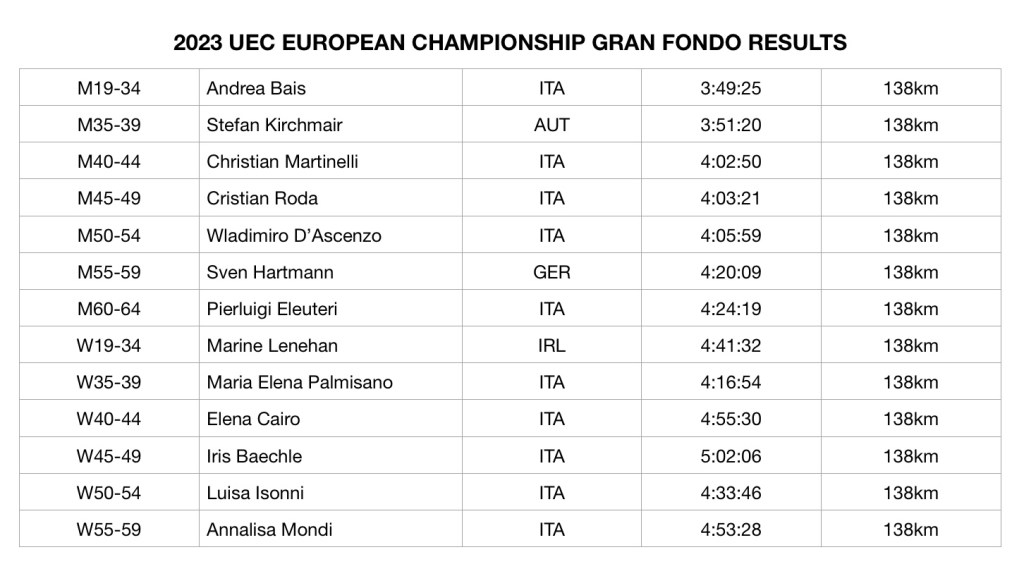The width and height of the screenshot is (1024, 576).
Task: Select the M45-49 category cell
Action: [109, 198]
